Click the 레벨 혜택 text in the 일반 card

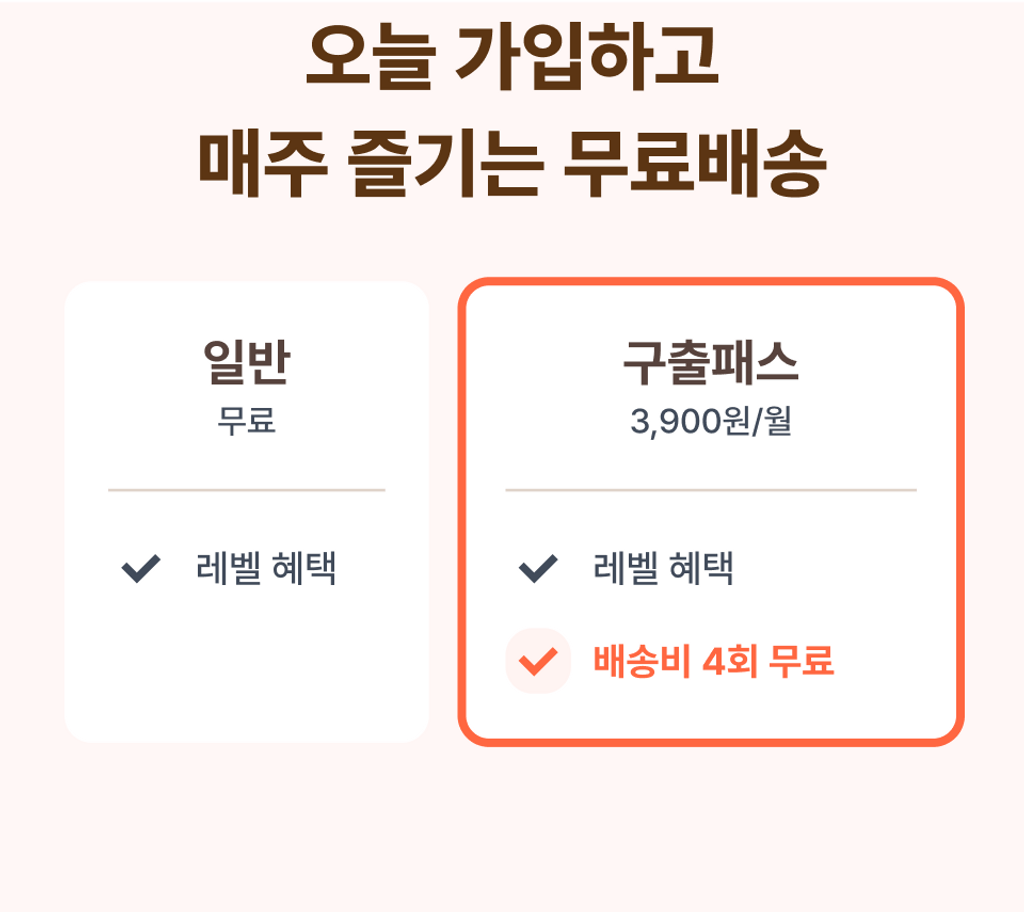[x=266, y=569]
